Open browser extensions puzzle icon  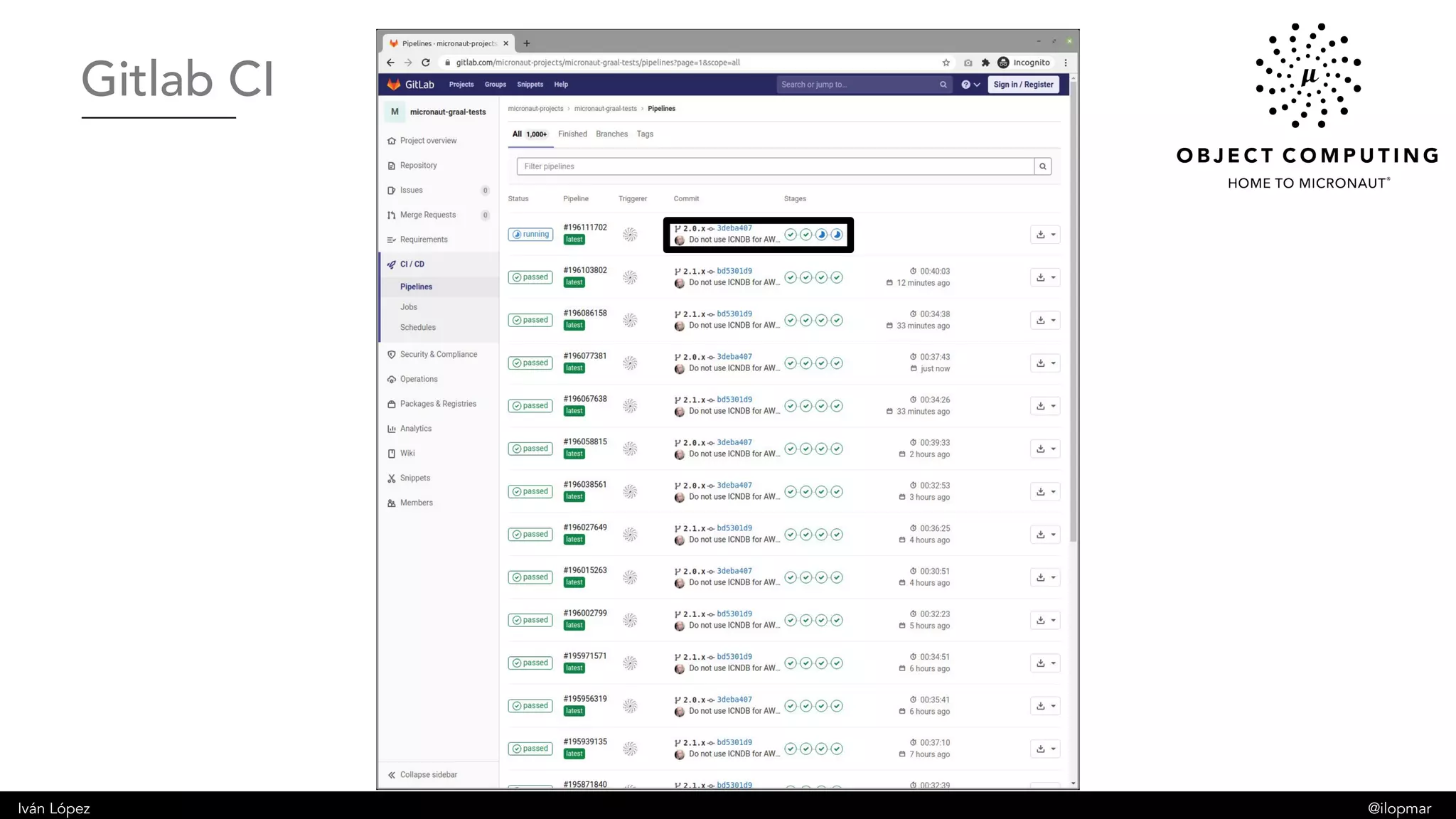(x=985, y=63)
